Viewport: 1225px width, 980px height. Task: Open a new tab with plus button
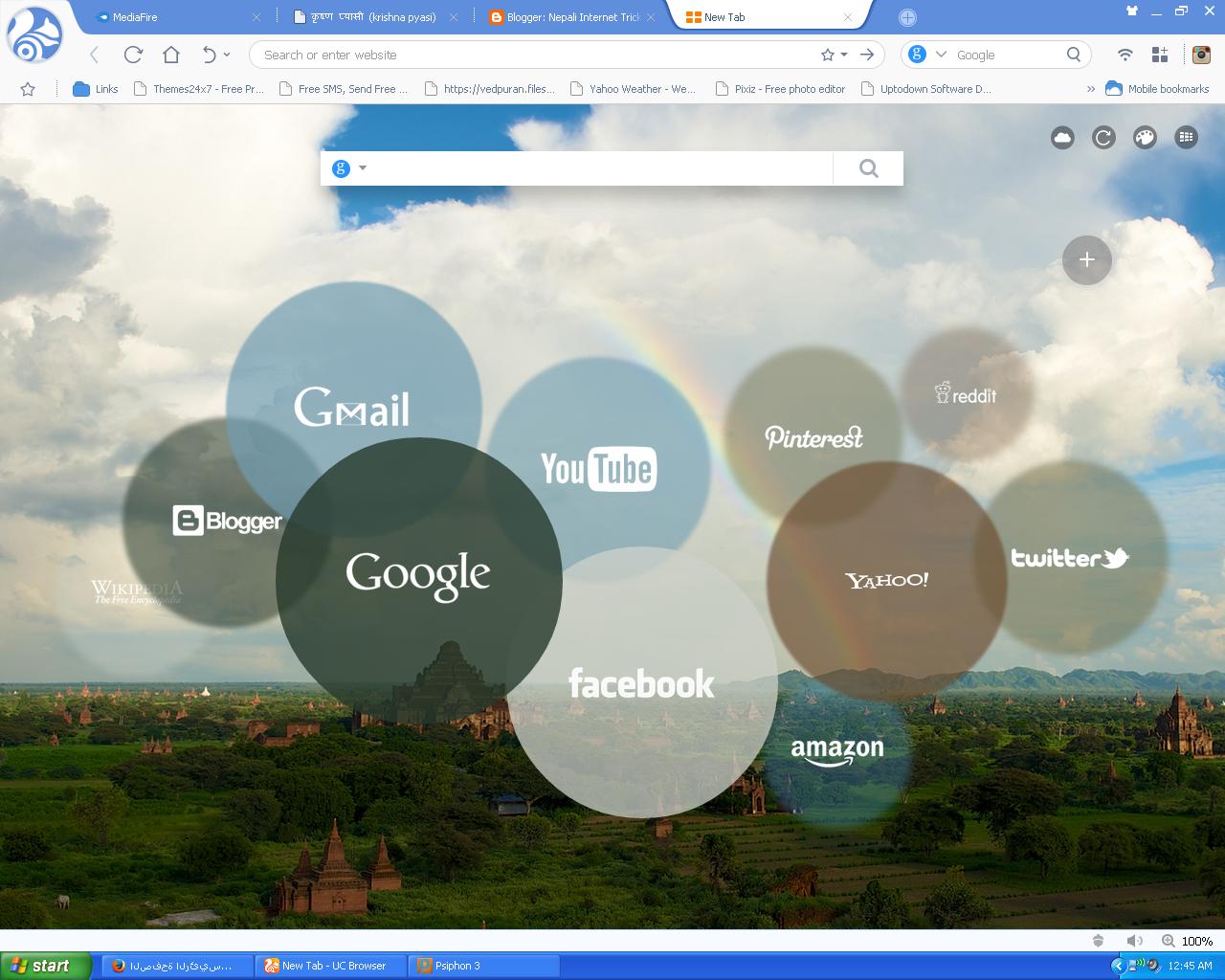907,17
